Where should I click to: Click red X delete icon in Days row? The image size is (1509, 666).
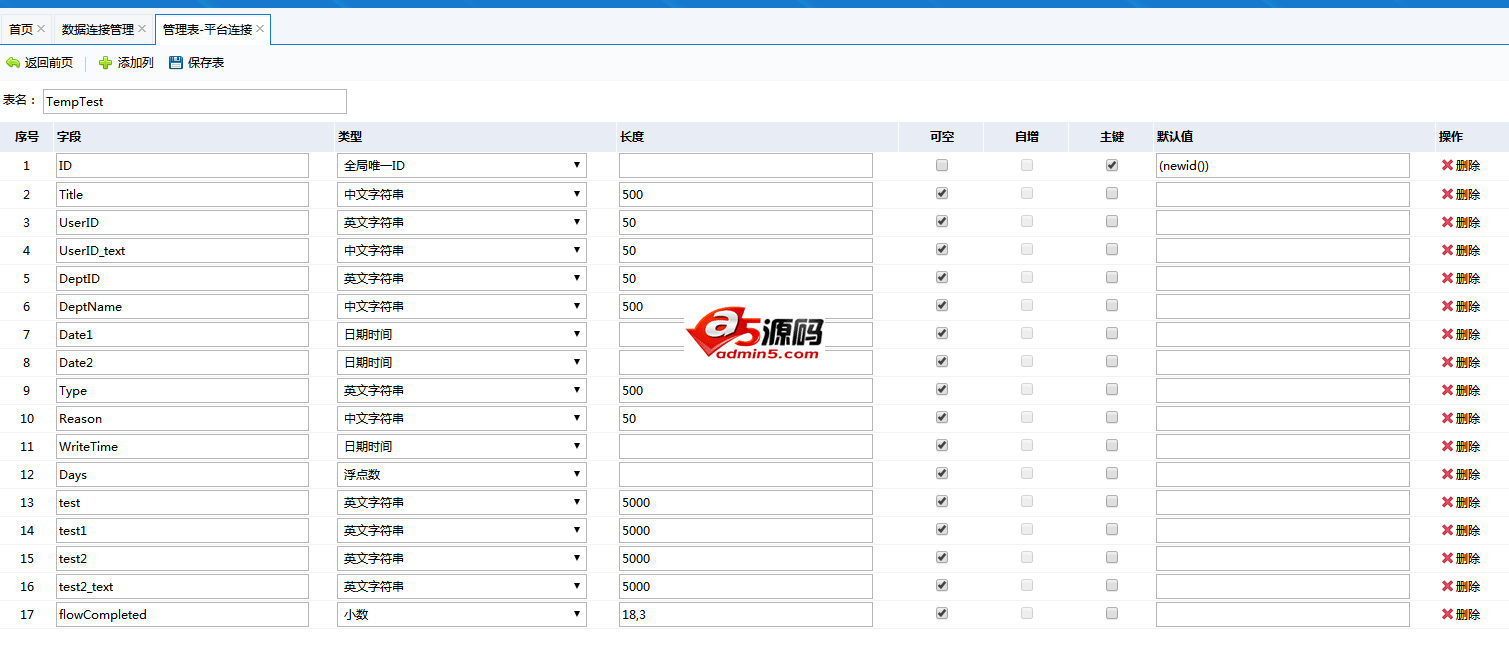(x=1447, y=474)
